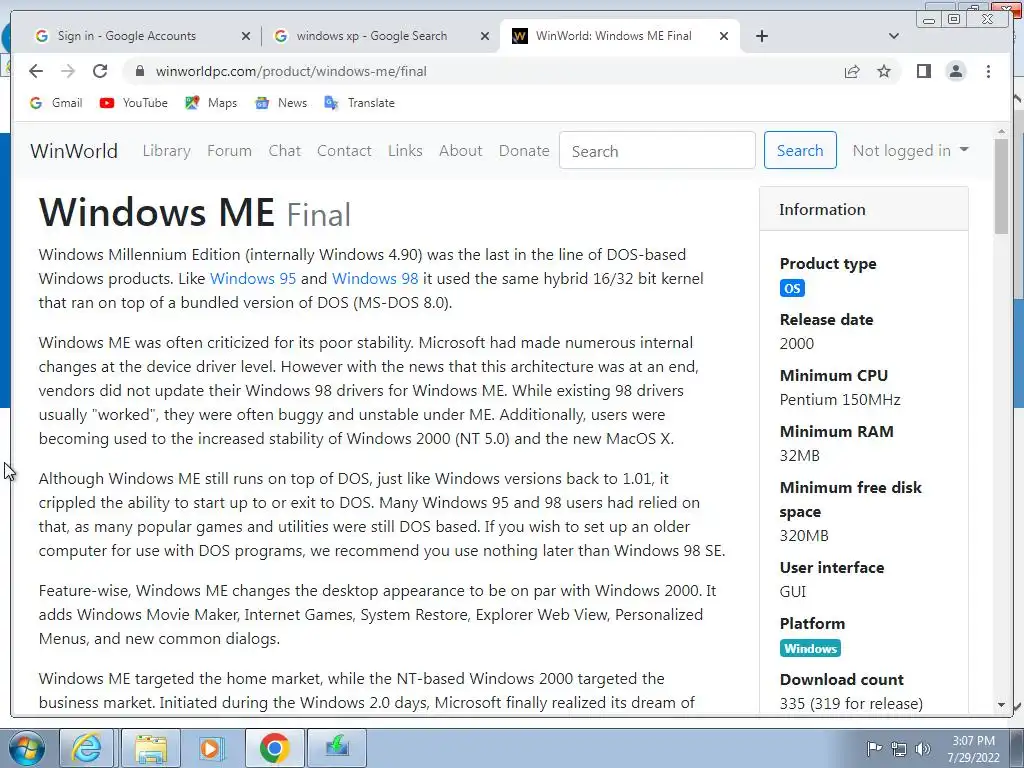Screen dimensions: 1024x768
Task: Close the windows xp - Google Search tab
Action: click(x=485, y=36)
